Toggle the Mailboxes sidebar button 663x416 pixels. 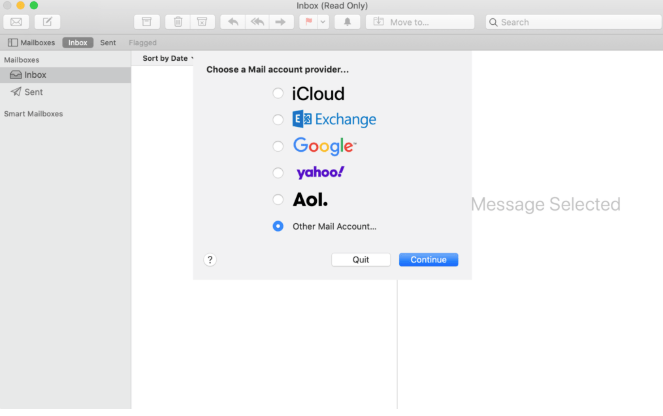pos(32,43)
